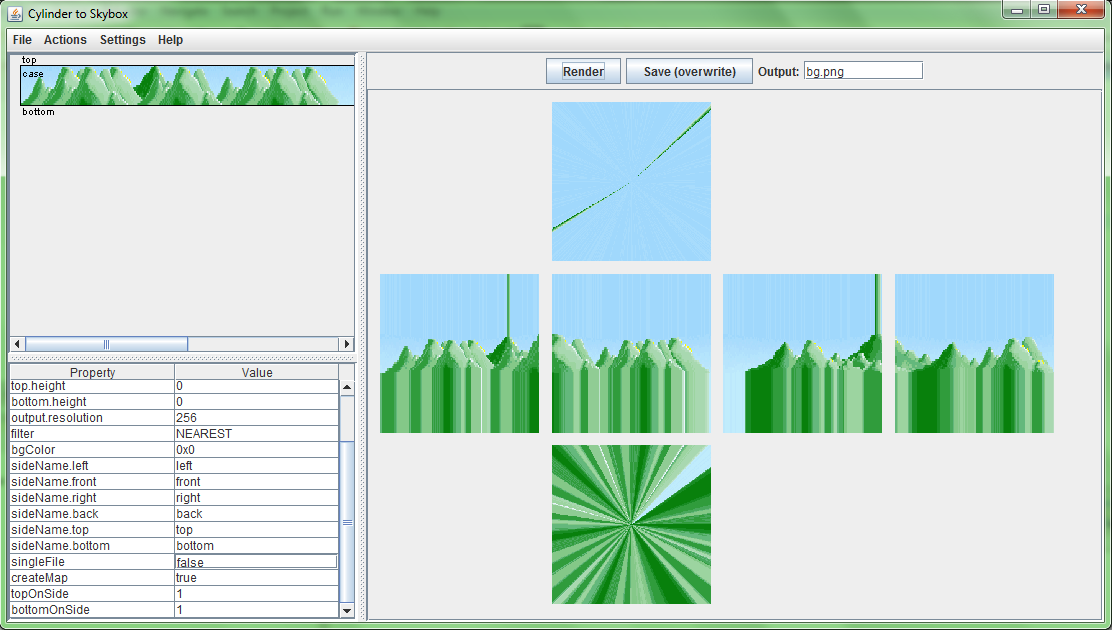
Task: Select the output.resolution value 256
Action: click(257, 418)
